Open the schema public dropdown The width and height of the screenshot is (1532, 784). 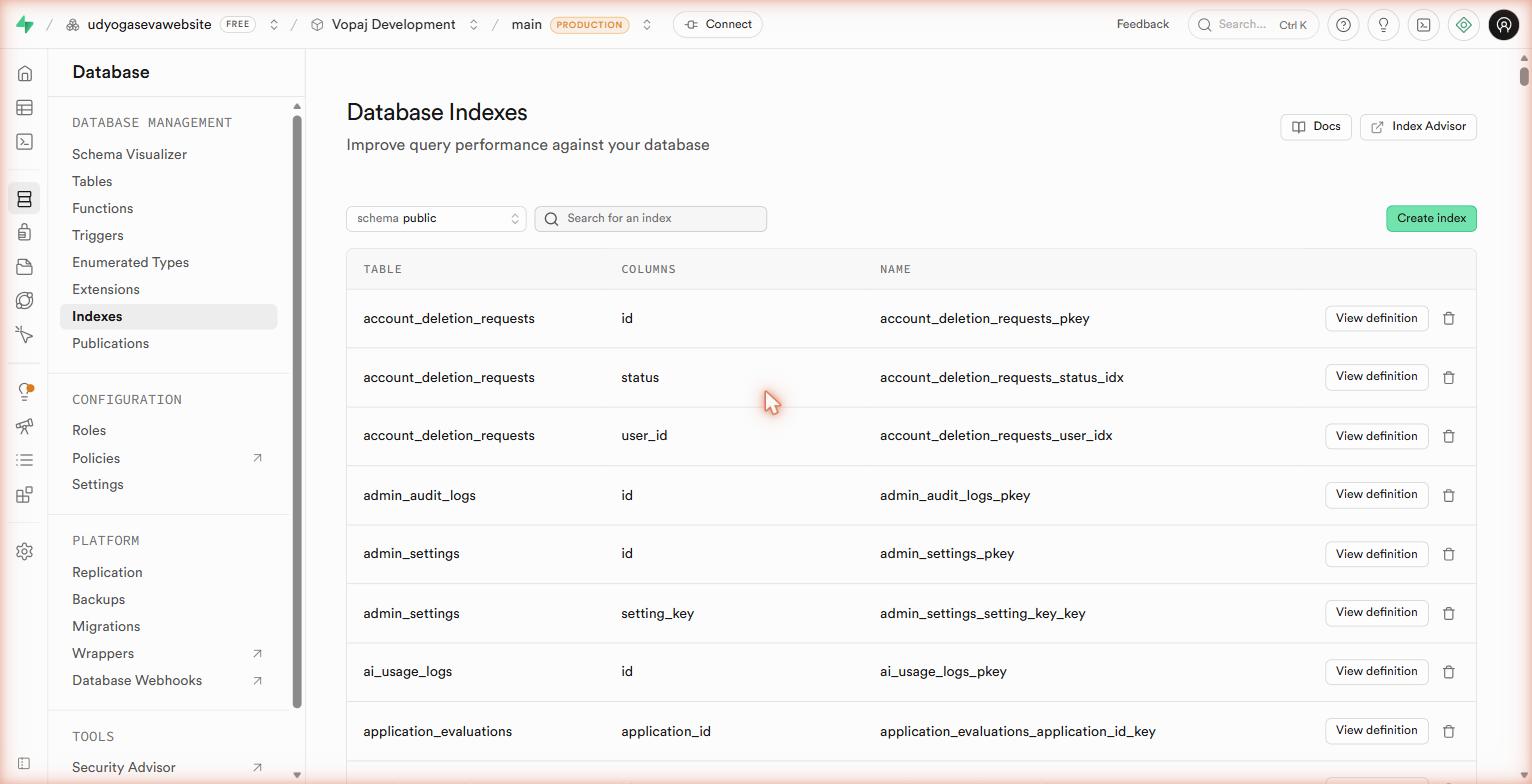coord(436,218)
